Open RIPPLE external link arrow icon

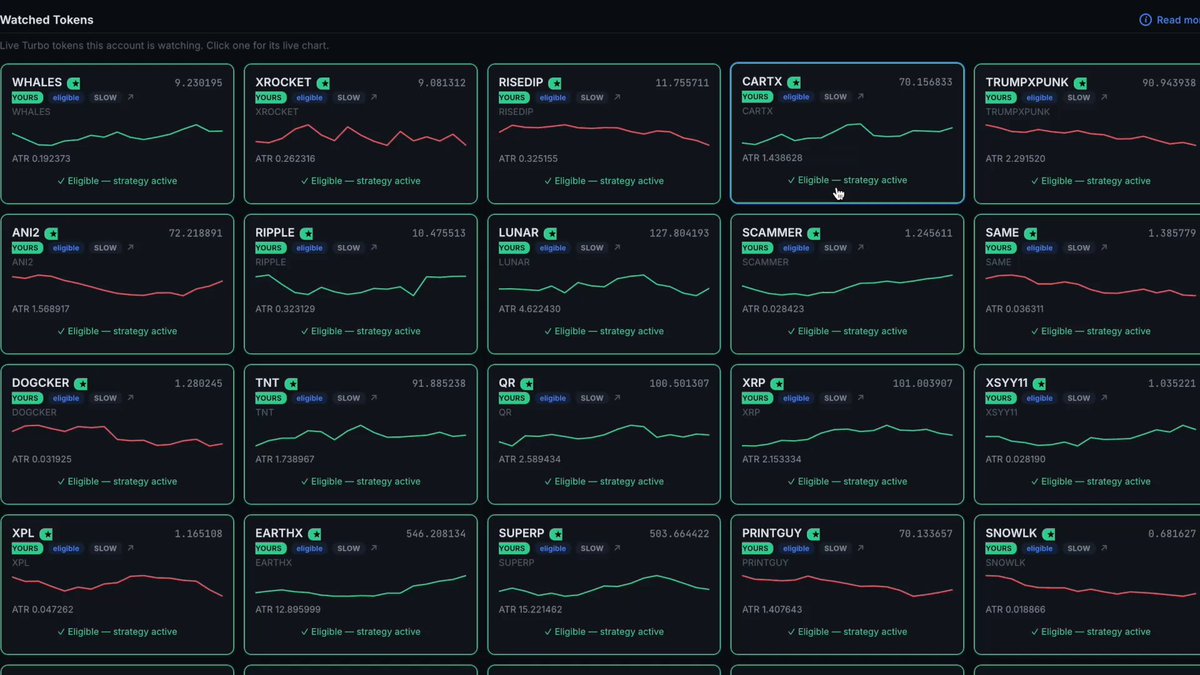[x=374, y=248]
